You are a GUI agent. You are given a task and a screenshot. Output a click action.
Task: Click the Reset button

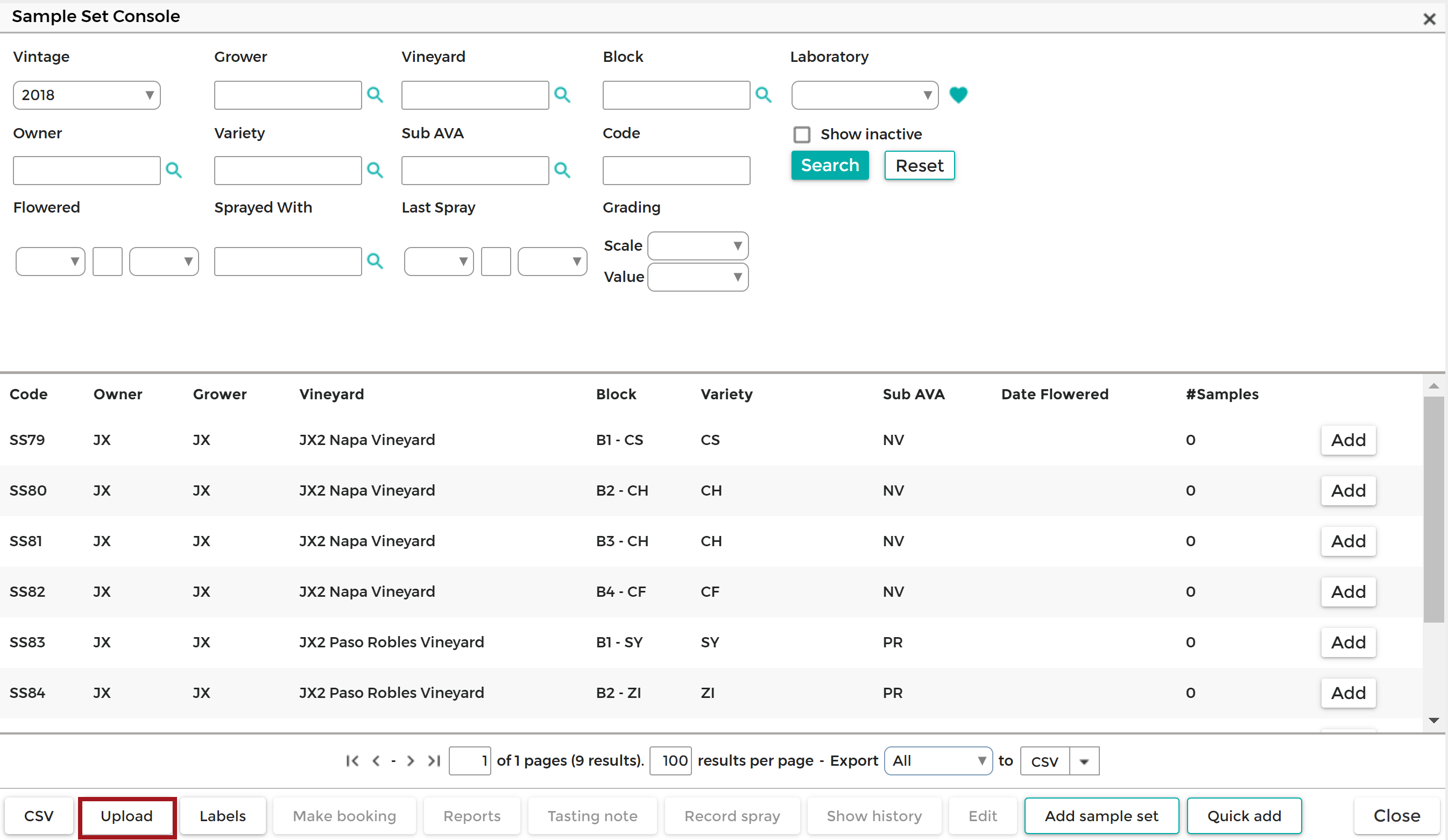click(920, 166)
